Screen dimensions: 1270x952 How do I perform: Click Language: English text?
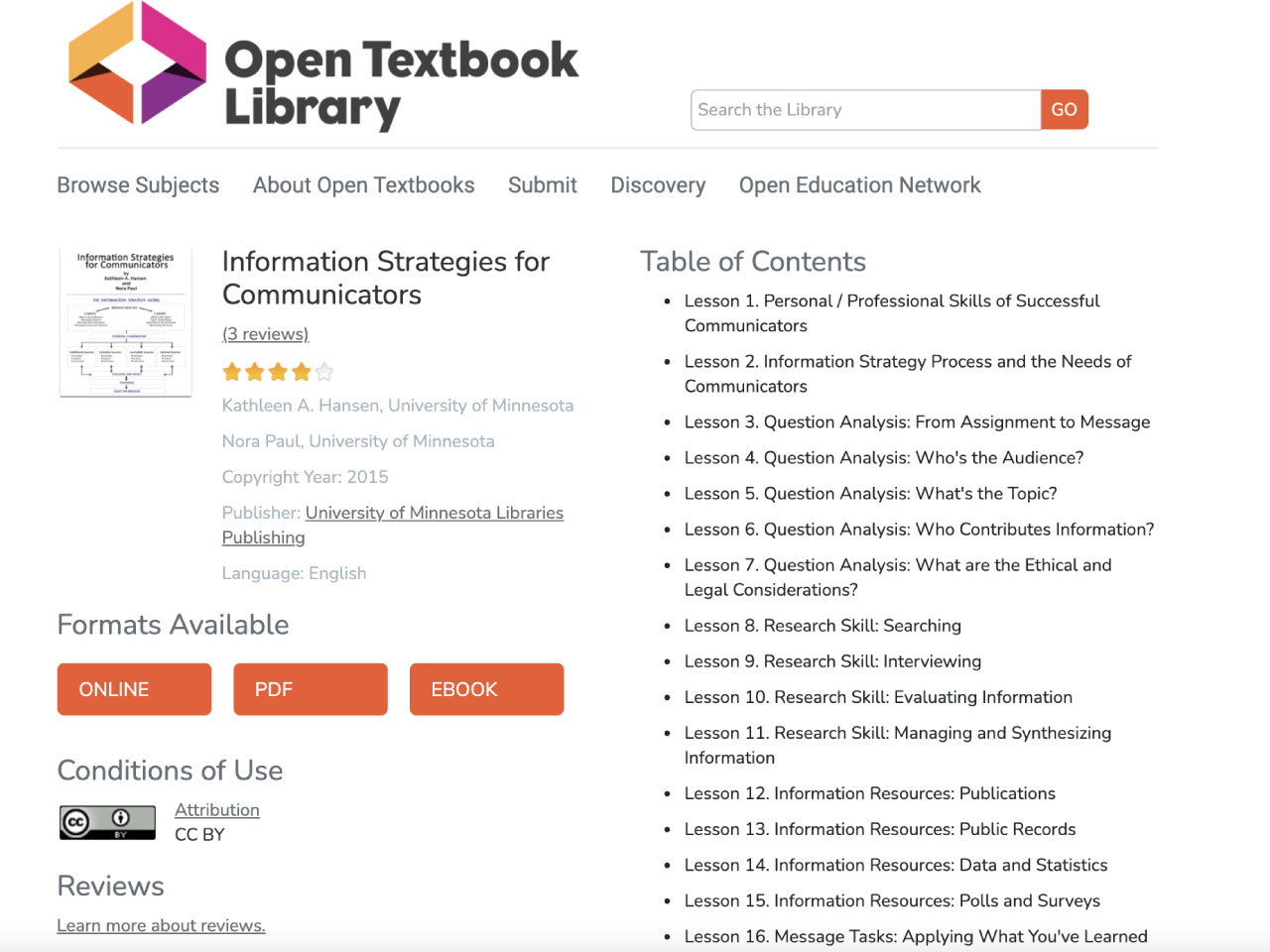pos(294,573)
